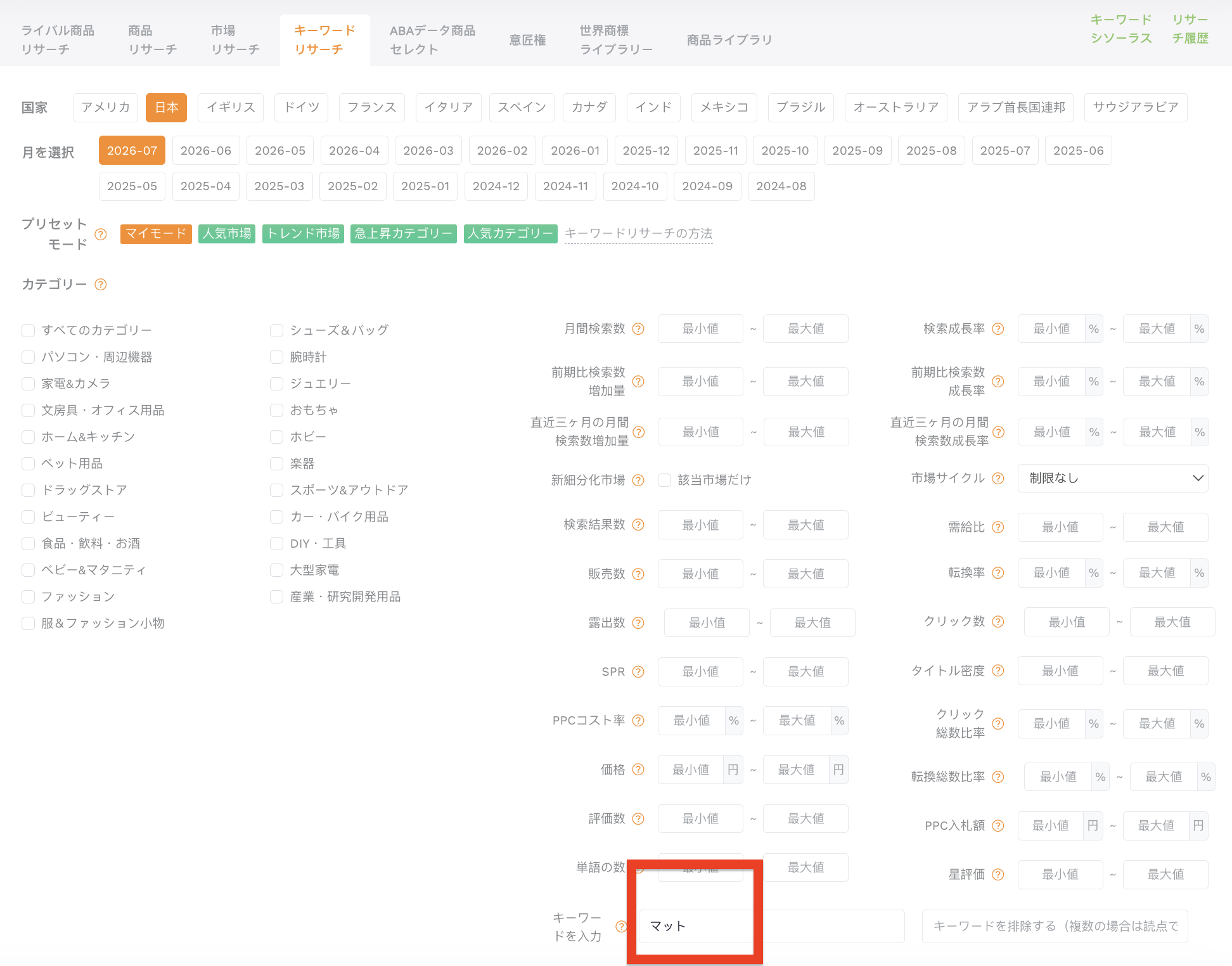Click help icon for PPC入札額

(x=998, y=826)
